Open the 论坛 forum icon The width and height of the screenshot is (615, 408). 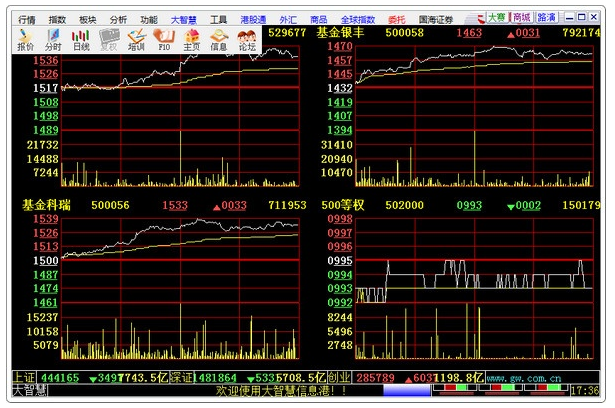point(247,40)
